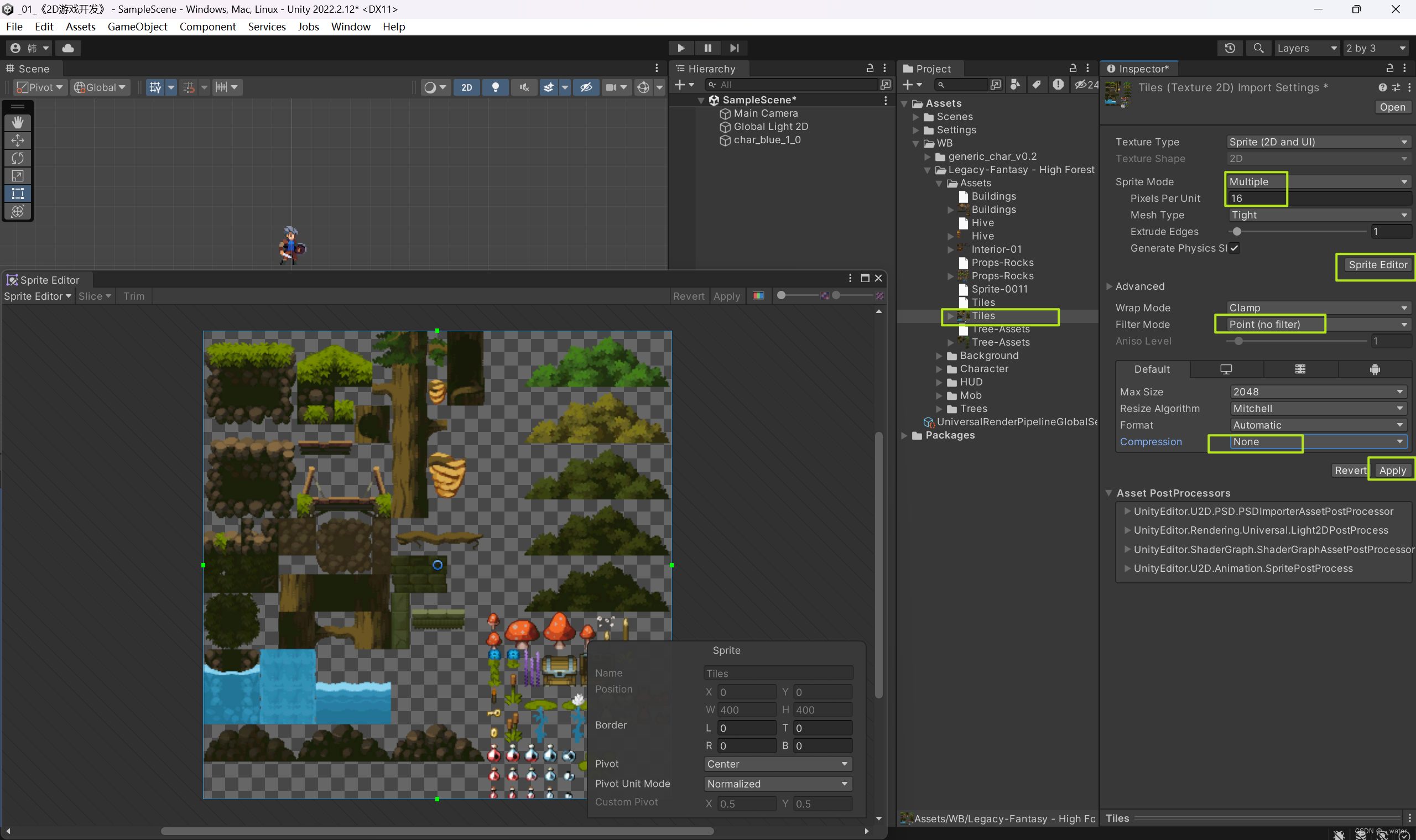The height and width of the screenshot is (840, 1416).
Task: Expand the Tree-Assets folder
Action: [x=950, y=342]
